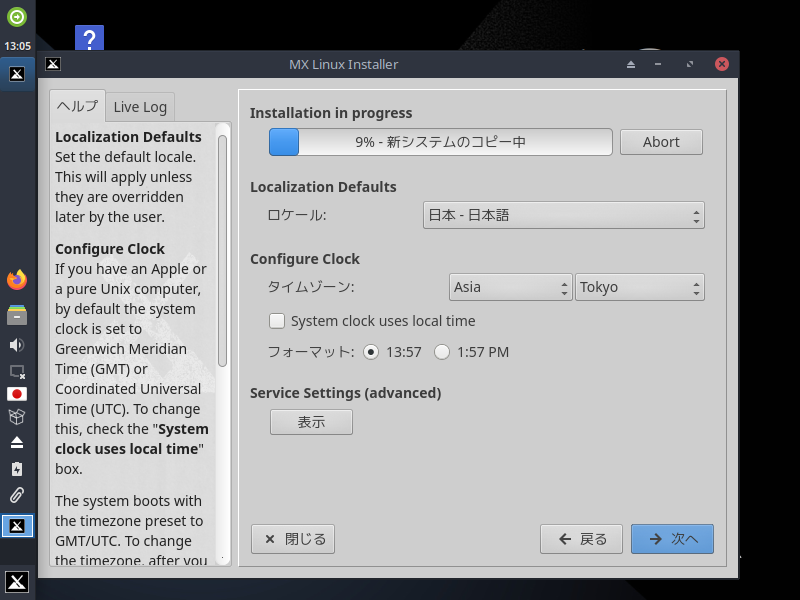Launch Firefox from the panel

pos(17,280)
